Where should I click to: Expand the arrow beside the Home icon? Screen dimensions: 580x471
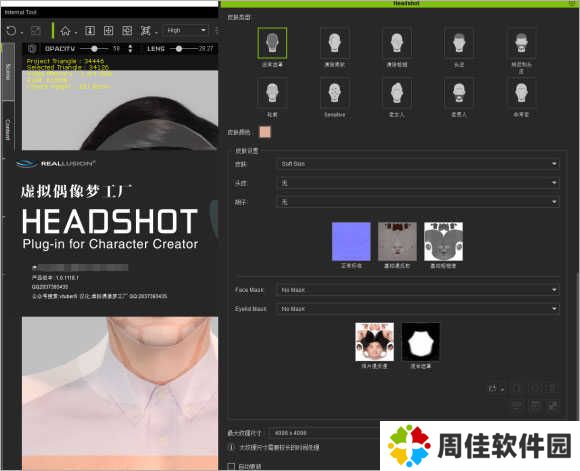click(76, 33)
